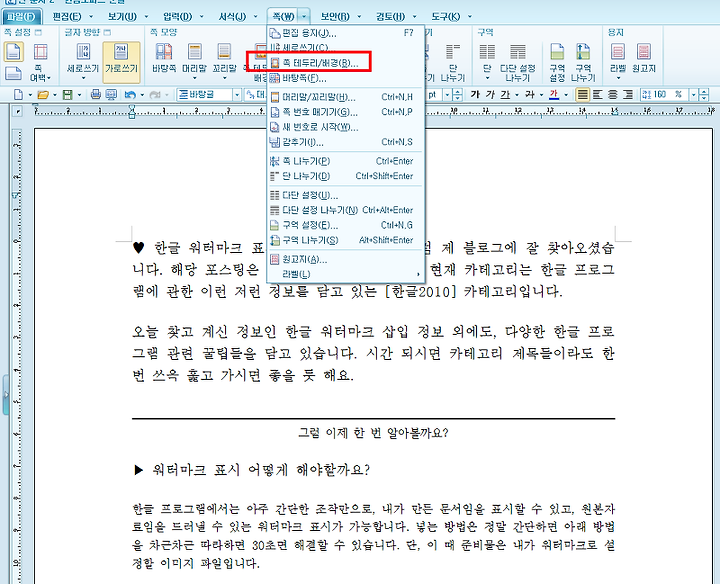Toggle bold 가 formatting
This screenshot has height=584, width=720.
[475, 95]
